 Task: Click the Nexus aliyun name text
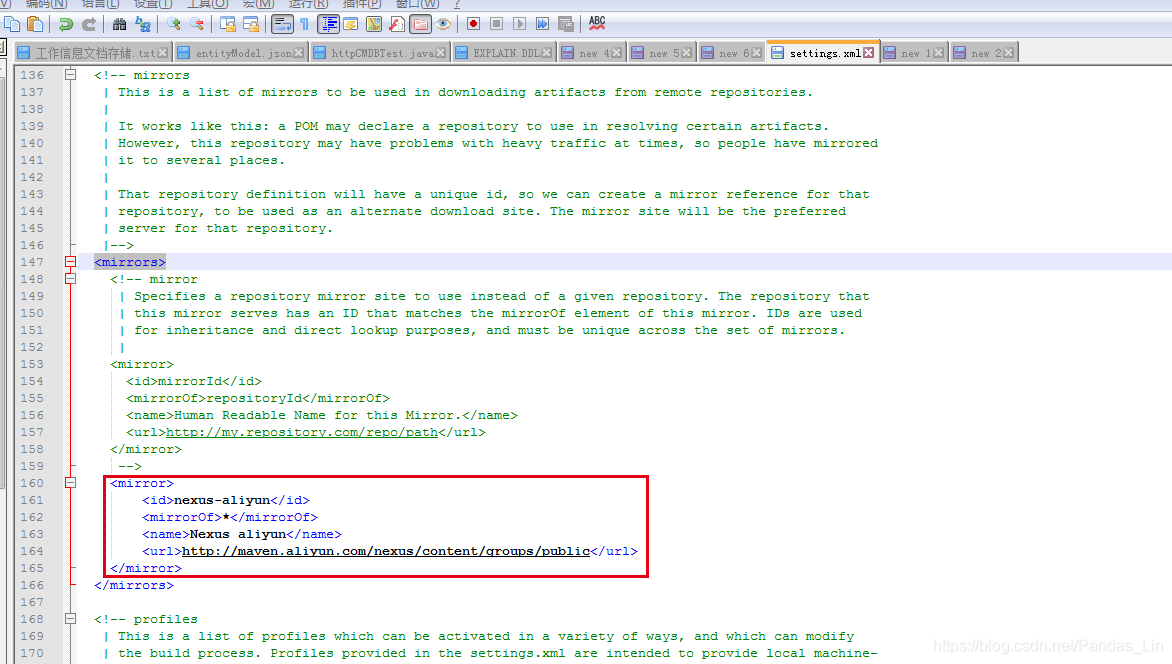(x=238, y=534)
